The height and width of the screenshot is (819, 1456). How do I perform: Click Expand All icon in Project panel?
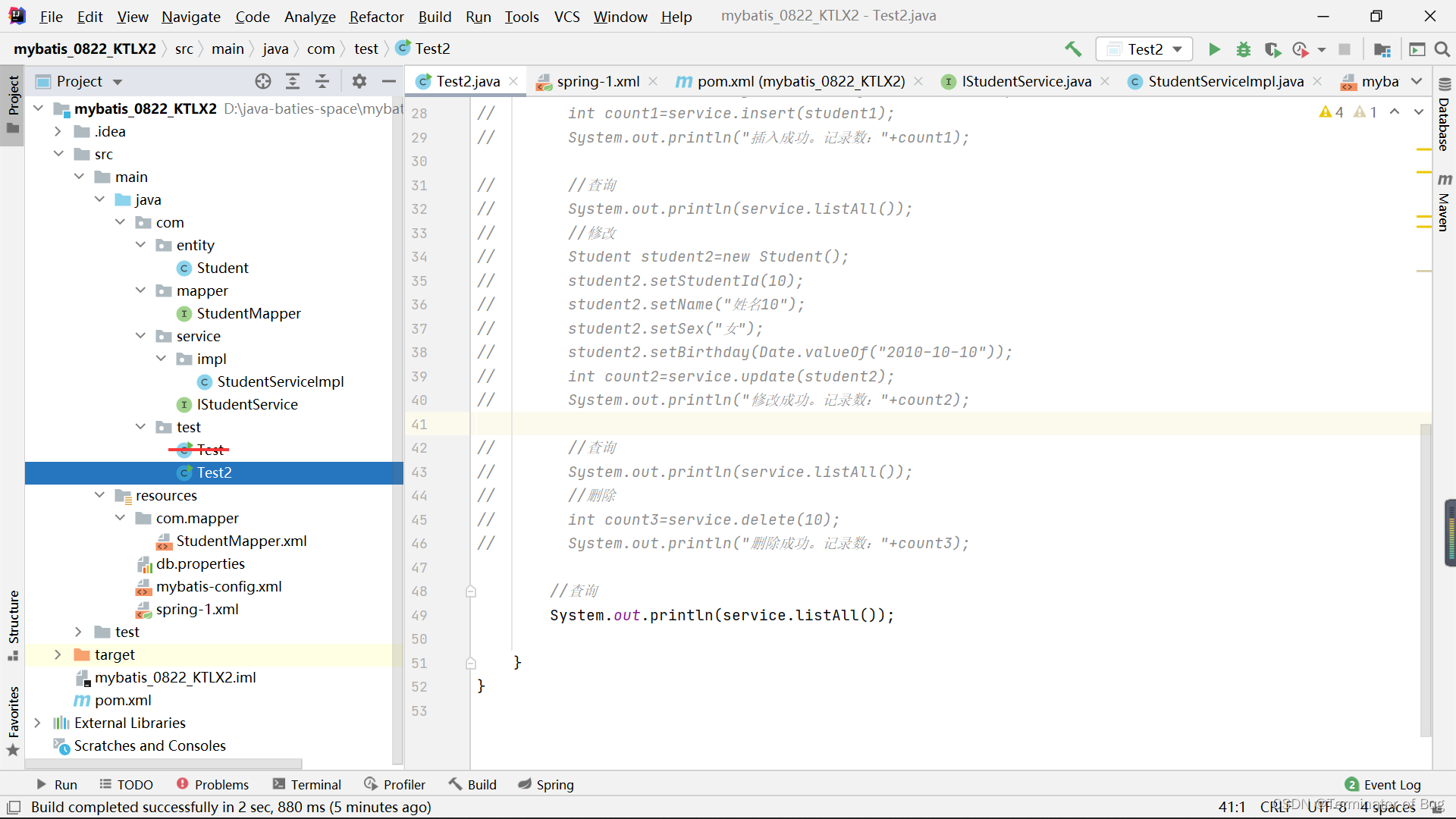(293, 81)
